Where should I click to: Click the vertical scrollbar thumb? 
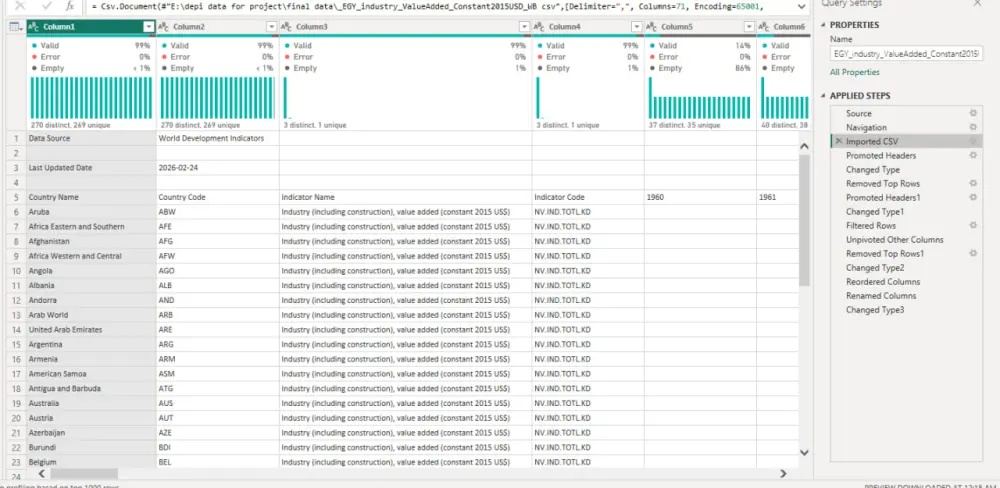click(804, 220)
